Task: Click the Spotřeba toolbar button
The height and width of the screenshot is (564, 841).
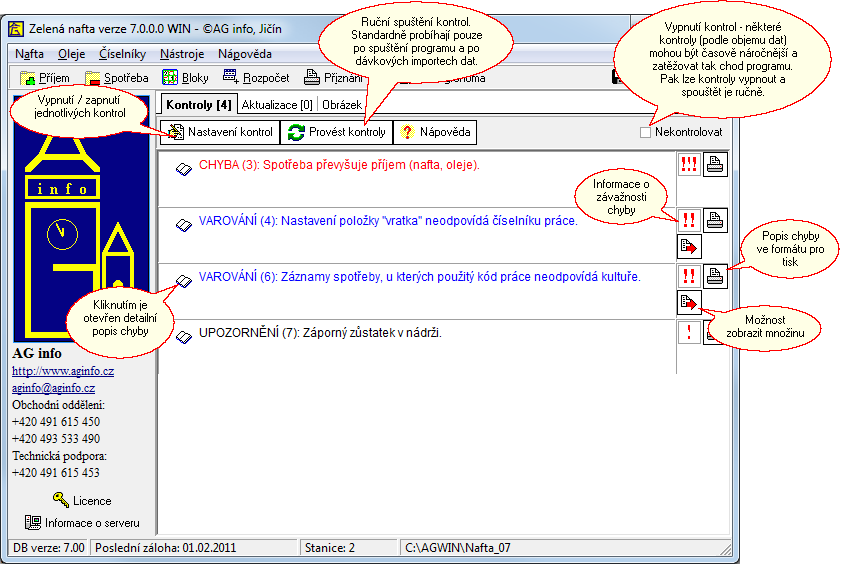Action: point(117,78)
